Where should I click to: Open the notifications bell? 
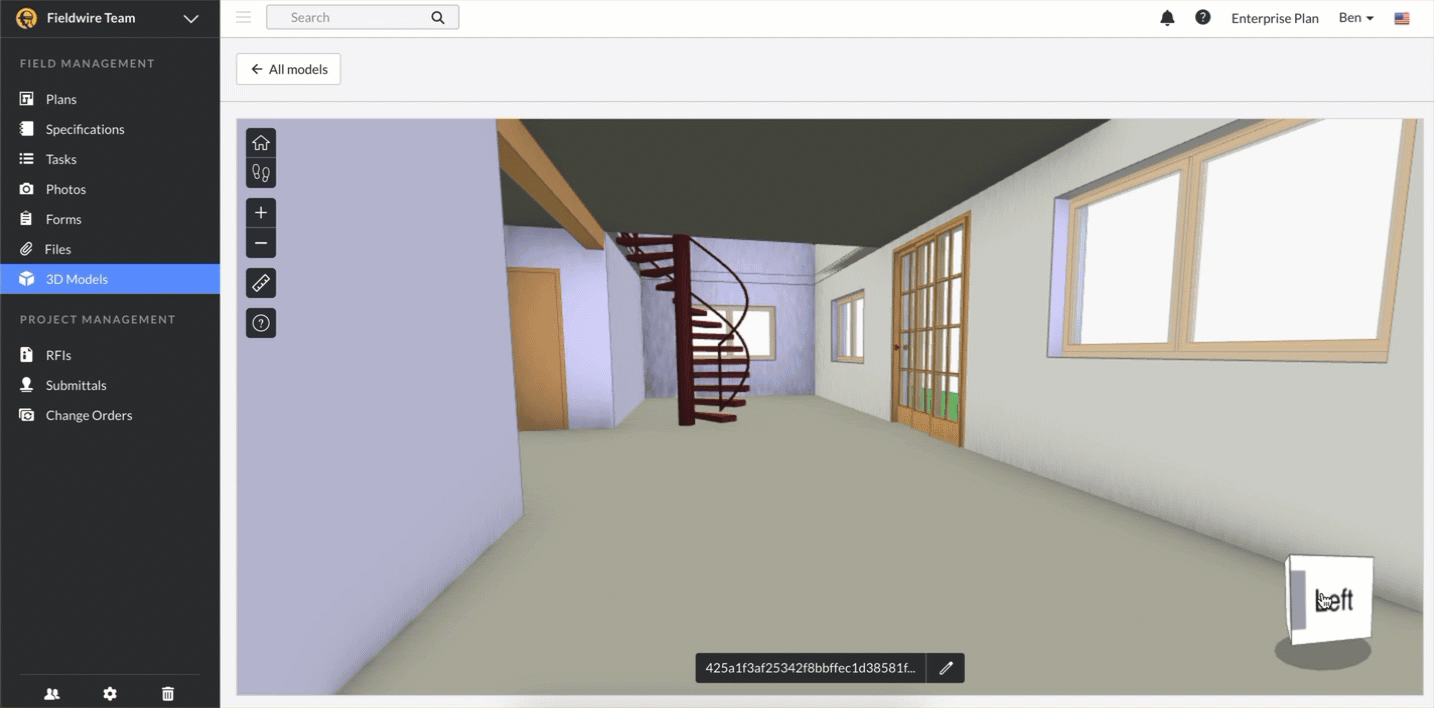click(1167, 18)
